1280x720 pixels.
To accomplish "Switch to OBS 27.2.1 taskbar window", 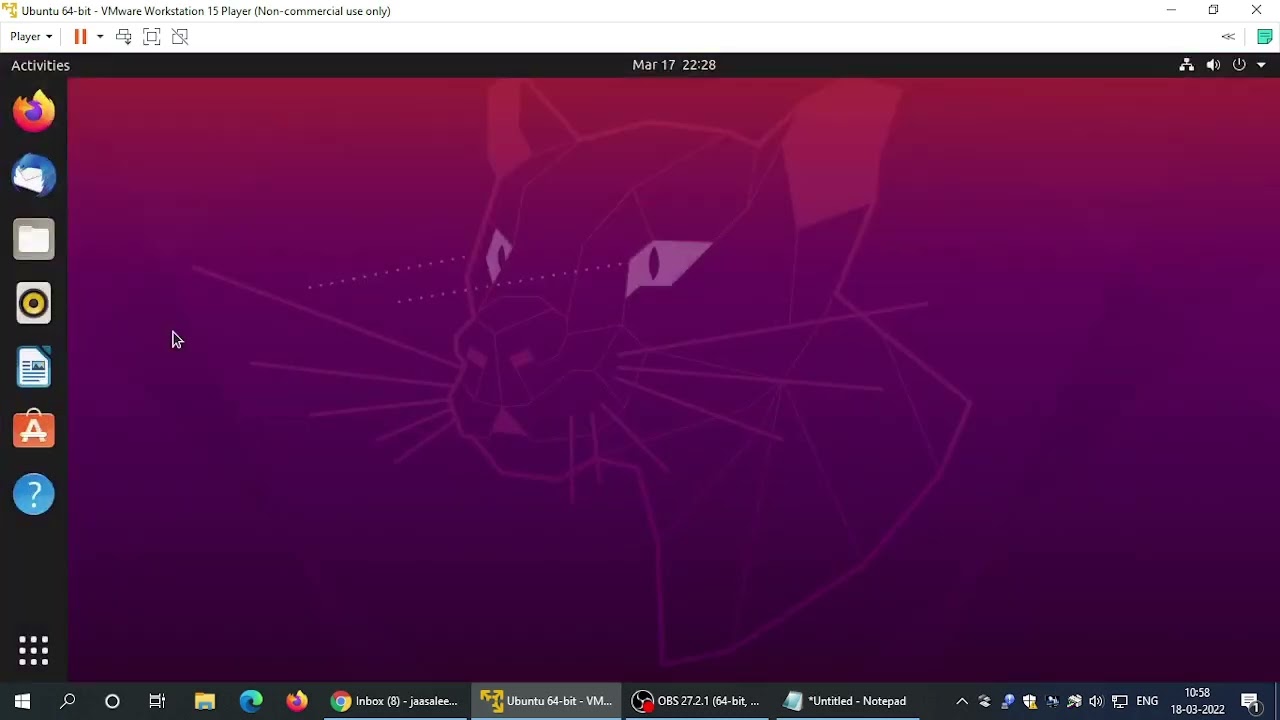I will (696, 701).
